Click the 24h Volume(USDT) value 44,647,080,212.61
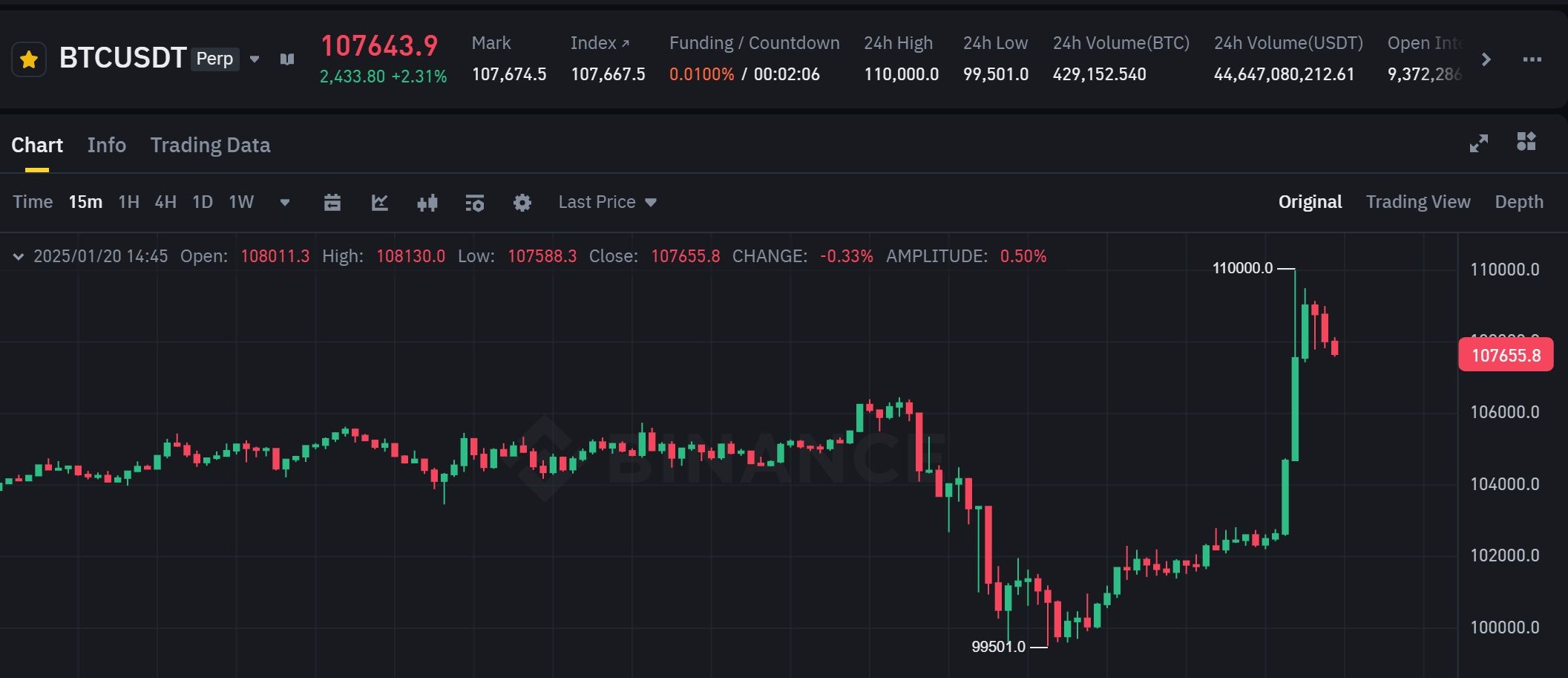 tap(1284, 74)
